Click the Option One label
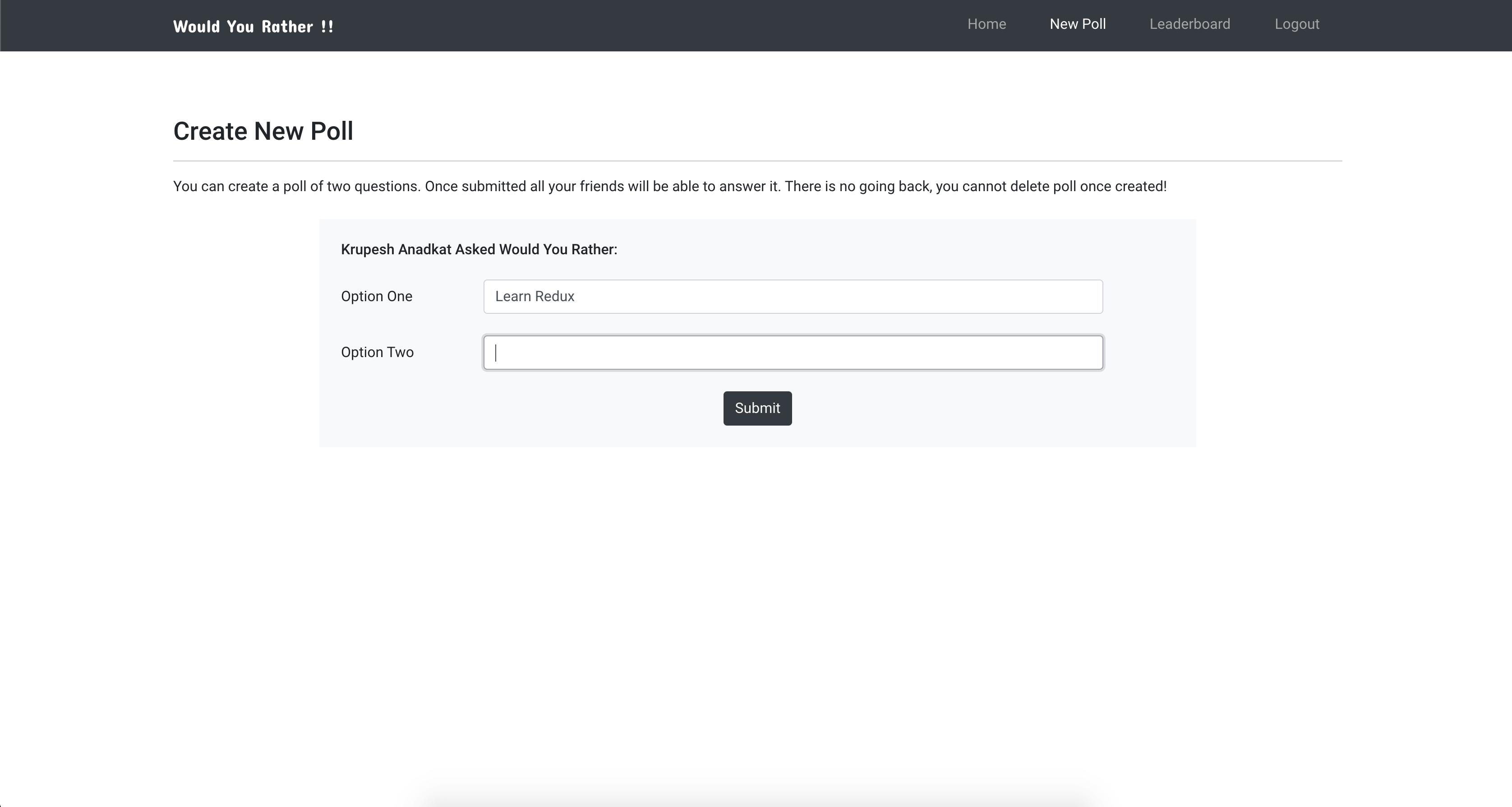The image size is (1512, 807). [376, 297]
